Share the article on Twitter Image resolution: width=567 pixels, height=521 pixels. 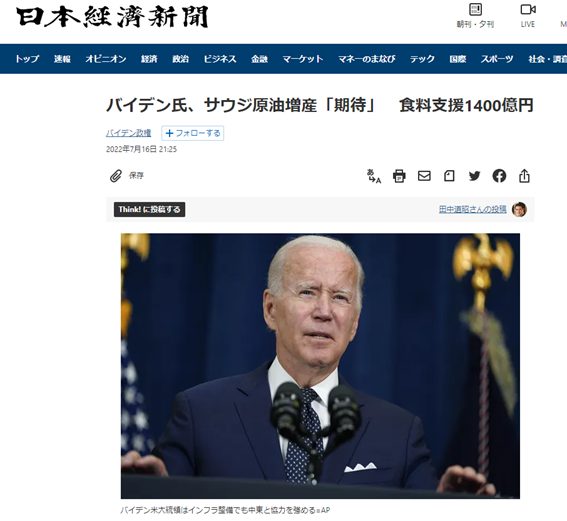pyautogui.click(x=474, y=176)
